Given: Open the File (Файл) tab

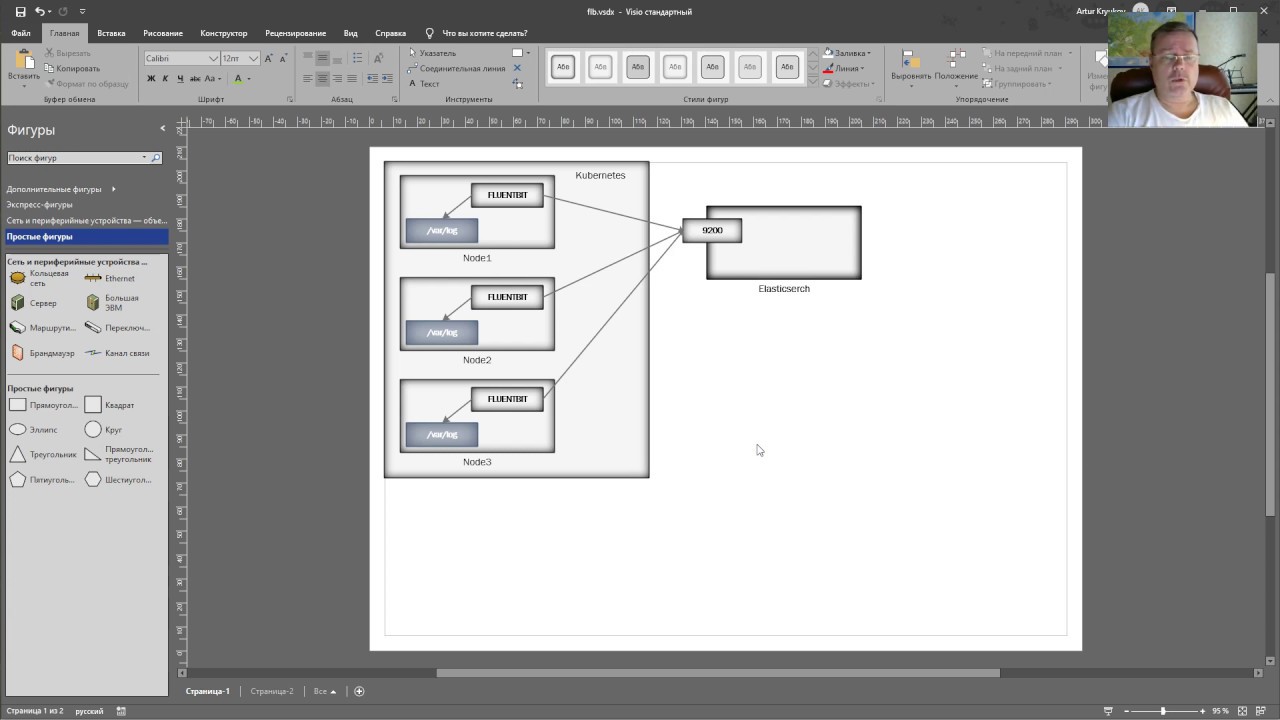Looking at the screenshot, I should coord(21,33).
